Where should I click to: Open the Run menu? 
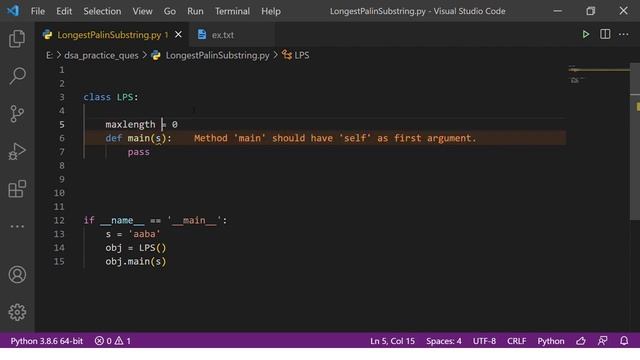click(x=195, y=11)
